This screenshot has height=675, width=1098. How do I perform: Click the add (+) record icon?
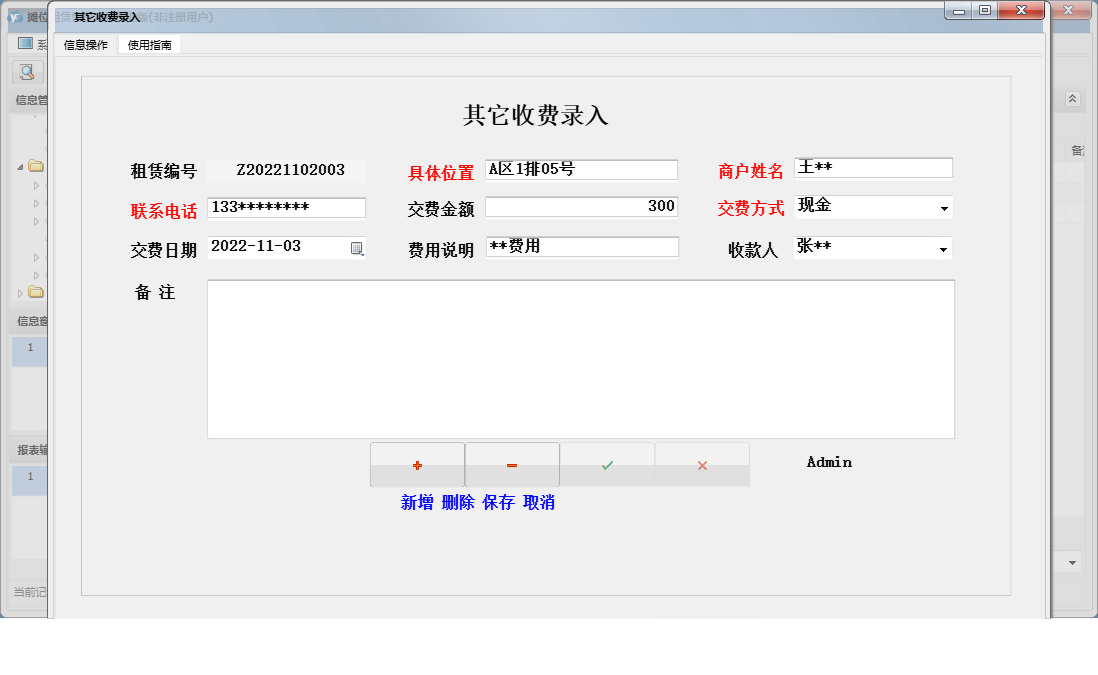coord(418,463)
